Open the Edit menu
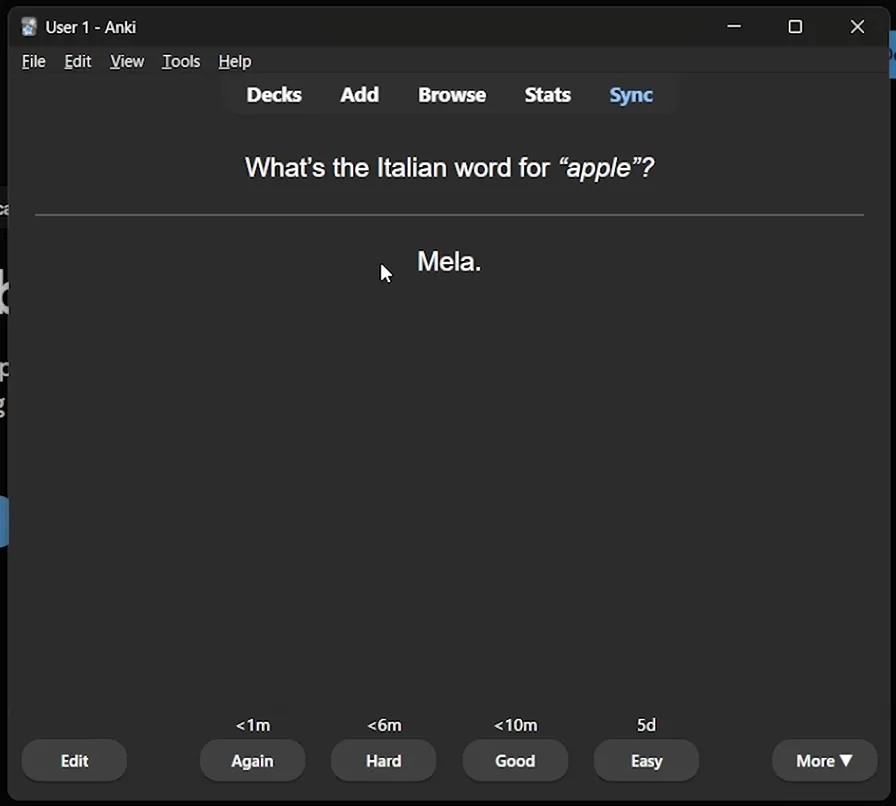This screenshot has width=896, height=806. (x=77, y=61)
